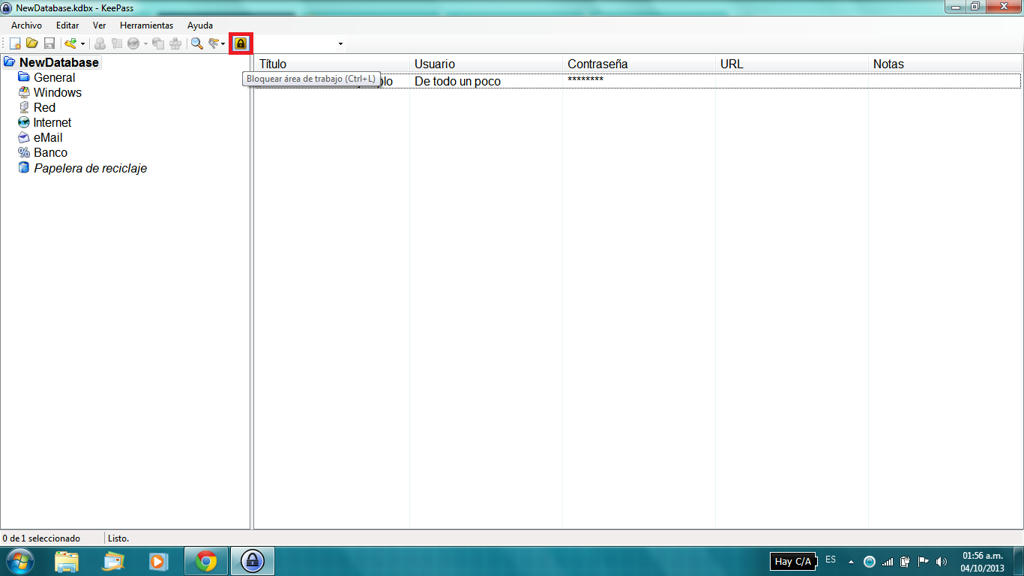Open the Open URL dropdown arrow
The width and height of the screenshot is (1024, 576).
point(145,44)
